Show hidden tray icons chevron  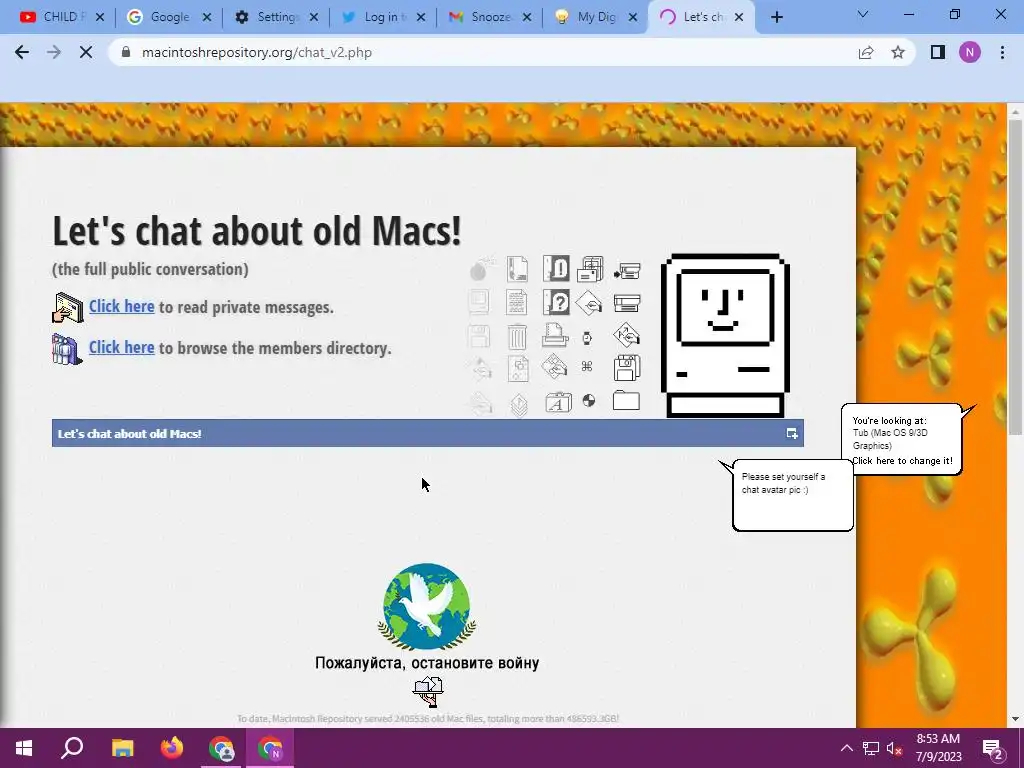[846, 748]
